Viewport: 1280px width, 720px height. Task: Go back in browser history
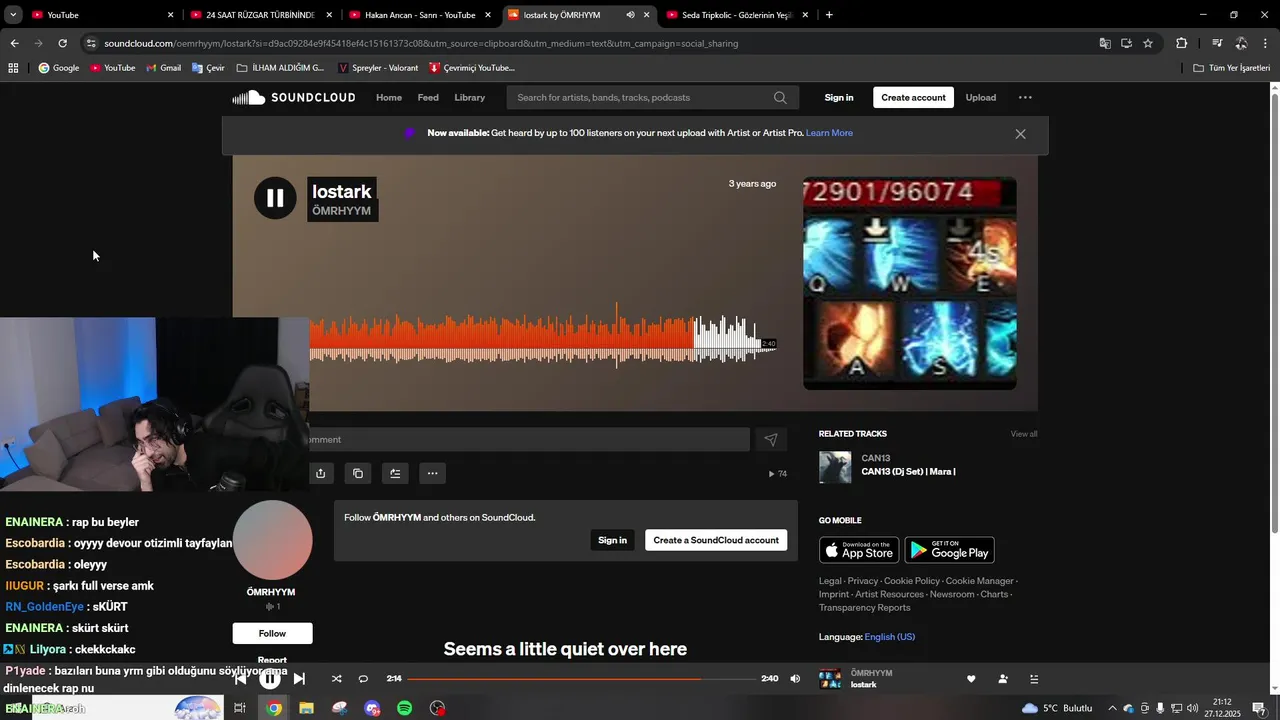click(14, 43)
